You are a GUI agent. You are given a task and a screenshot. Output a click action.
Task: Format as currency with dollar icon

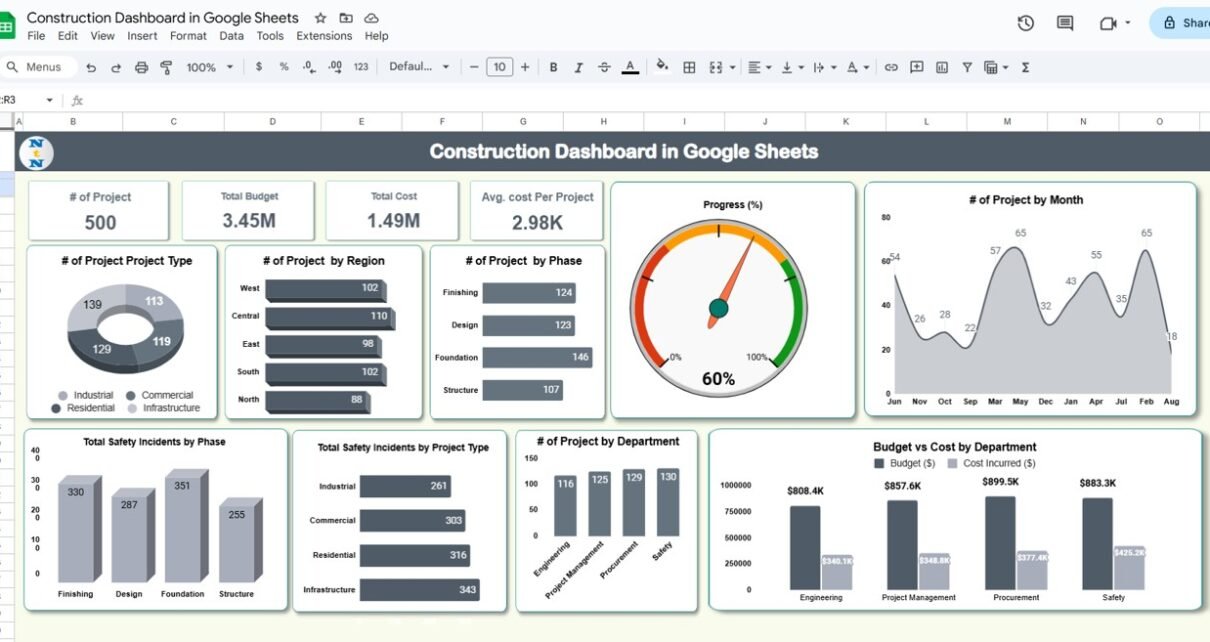(259, 67)
